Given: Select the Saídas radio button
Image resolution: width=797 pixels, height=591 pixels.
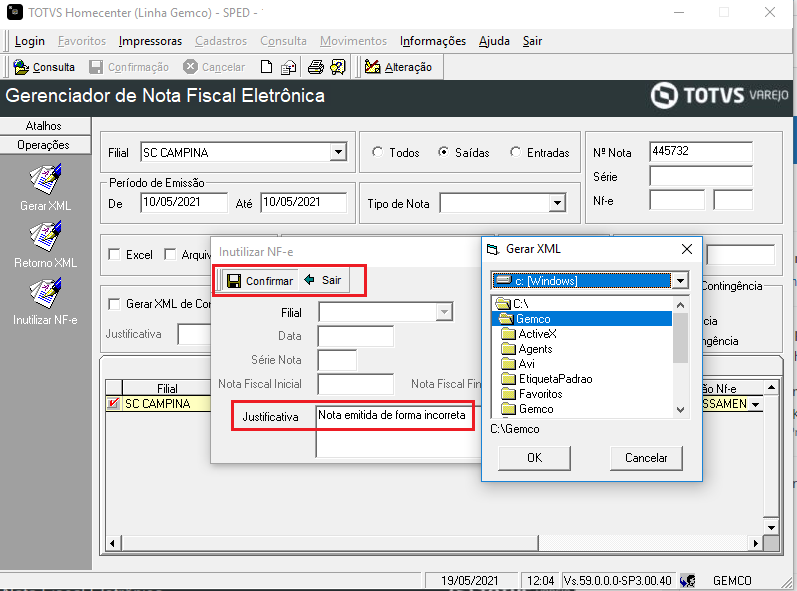Looking at the screenshot, I should coord(444,152).
